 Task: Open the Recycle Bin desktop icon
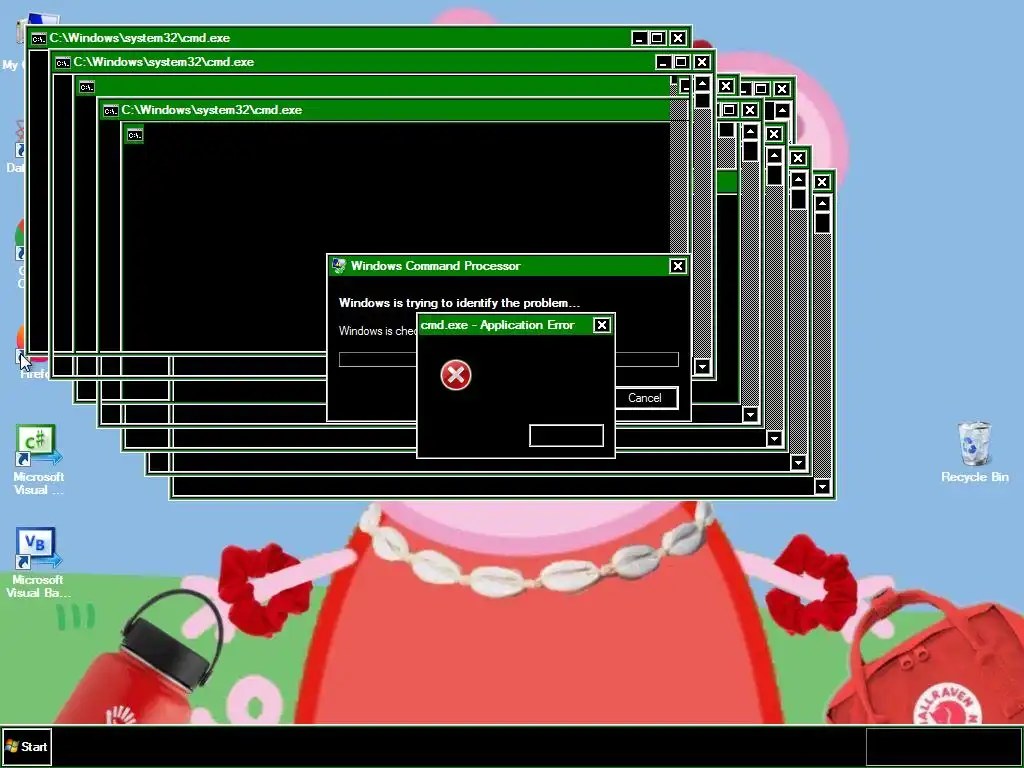point(974,451)
